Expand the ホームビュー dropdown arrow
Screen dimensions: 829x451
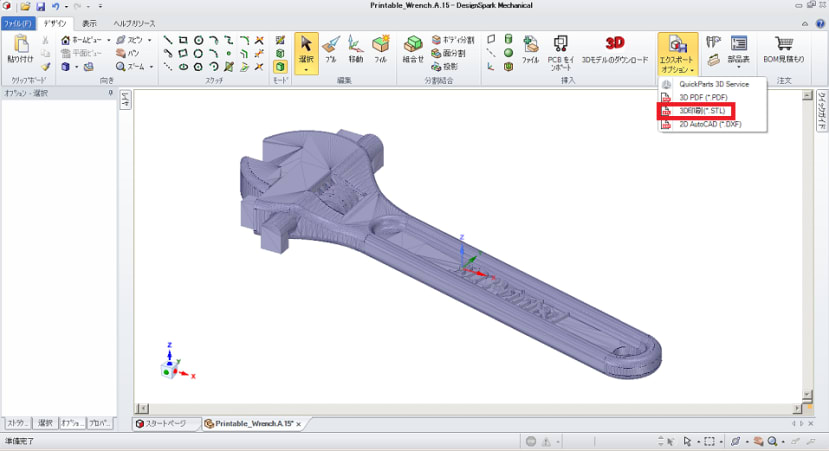click(108, 40)
